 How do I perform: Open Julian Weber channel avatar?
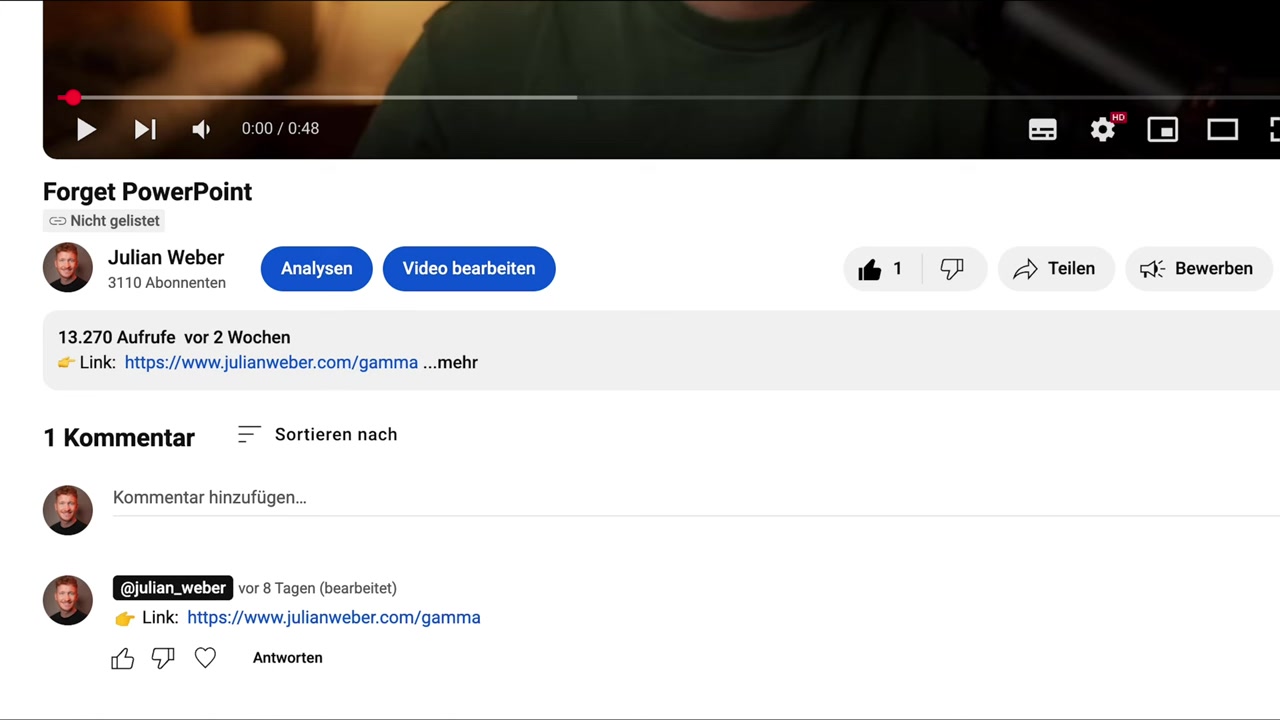pos(68,267)
